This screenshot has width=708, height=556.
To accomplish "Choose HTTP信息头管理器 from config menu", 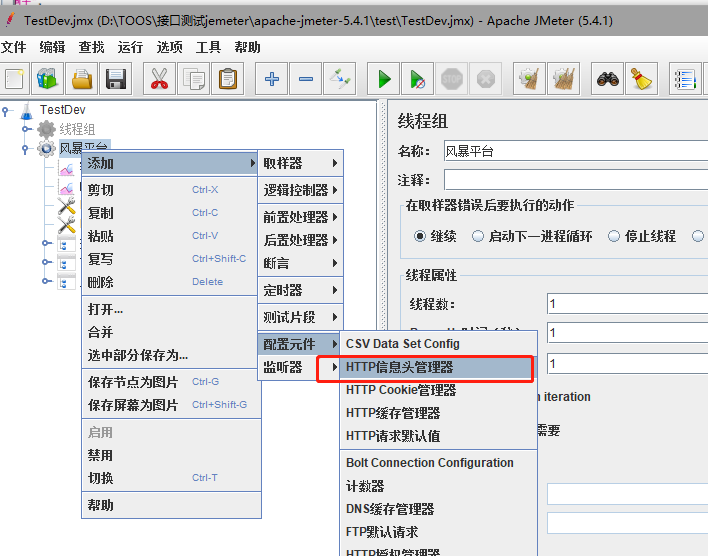I will [x=438, y=367].
